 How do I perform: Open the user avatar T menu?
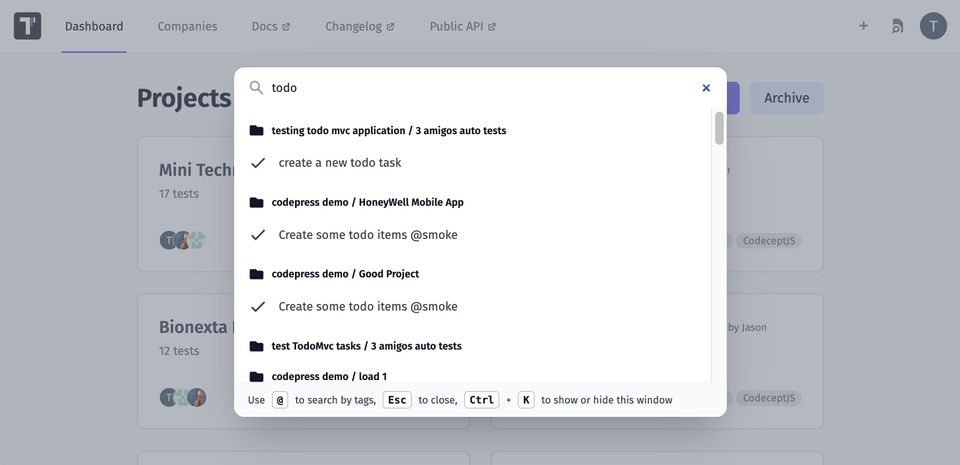[933, 26]
